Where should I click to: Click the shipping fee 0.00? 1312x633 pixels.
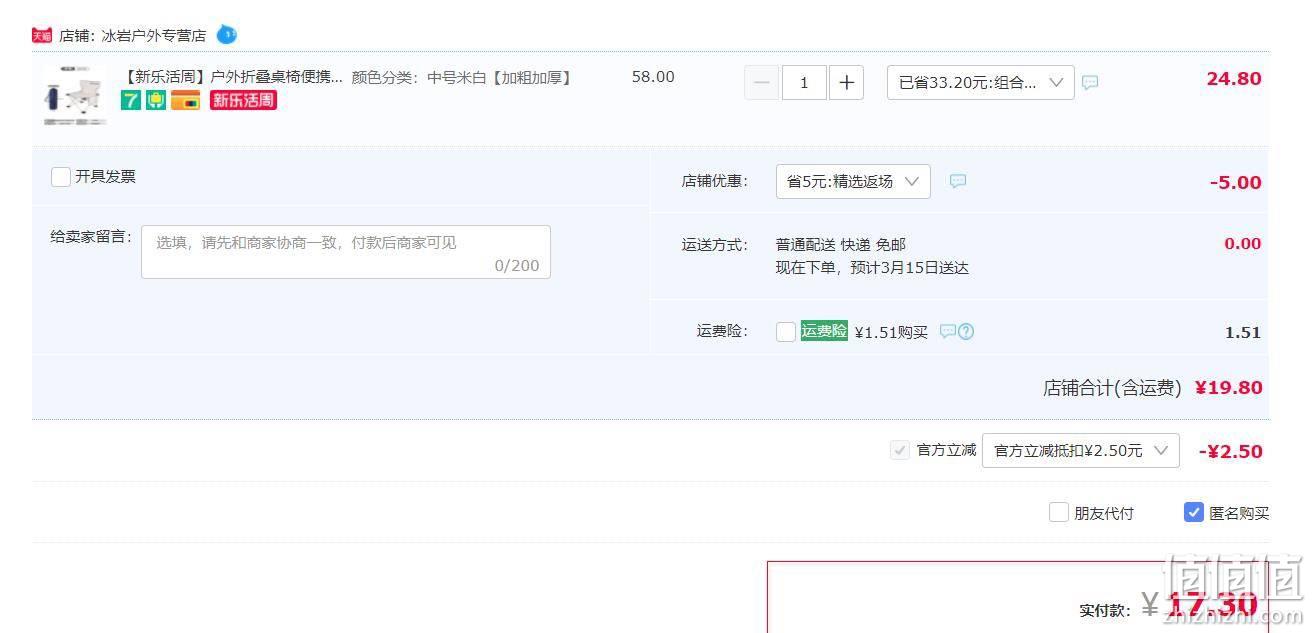[1243, 244]
